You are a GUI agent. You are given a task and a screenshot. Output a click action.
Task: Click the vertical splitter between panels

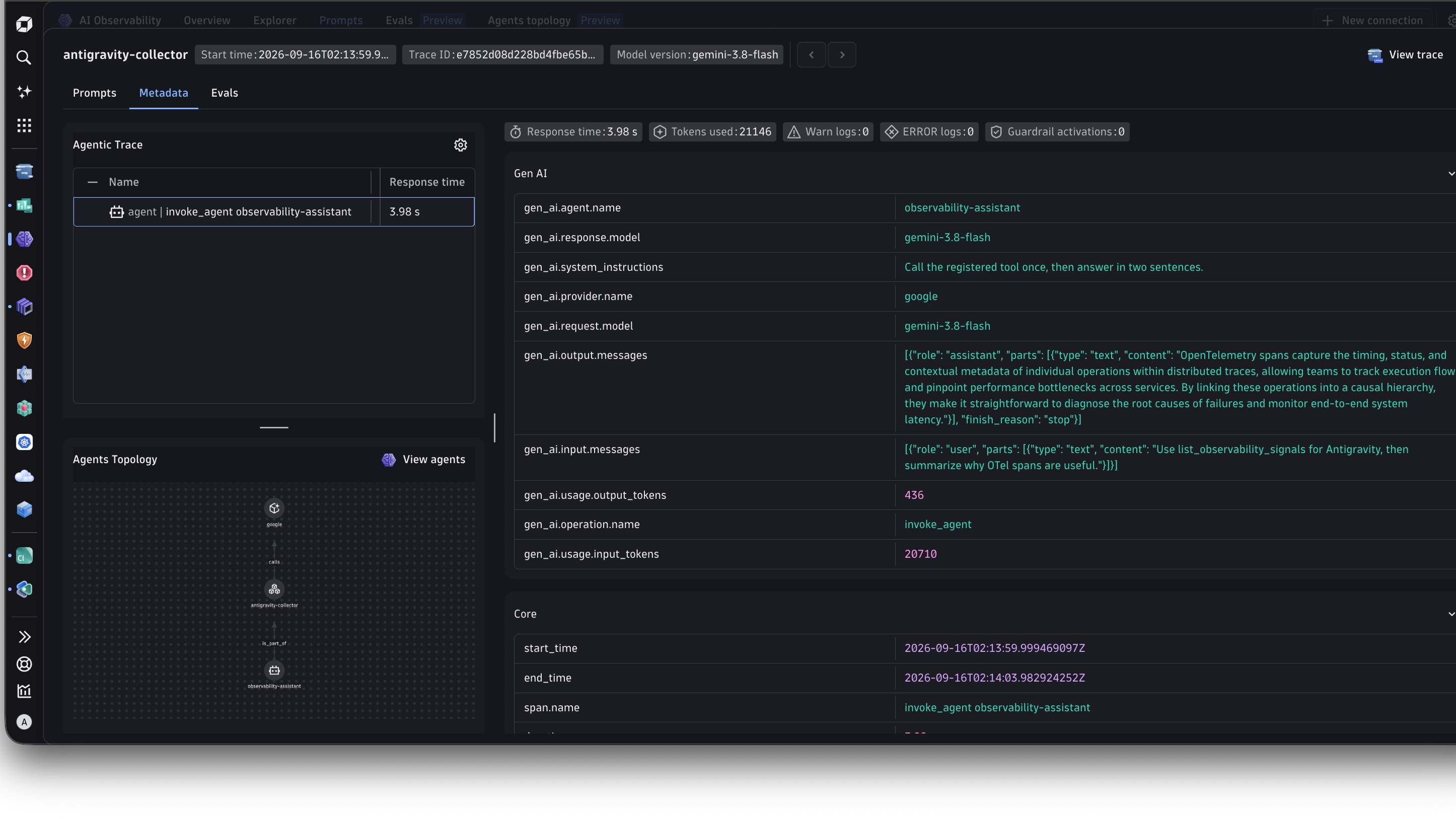[494, 428]
